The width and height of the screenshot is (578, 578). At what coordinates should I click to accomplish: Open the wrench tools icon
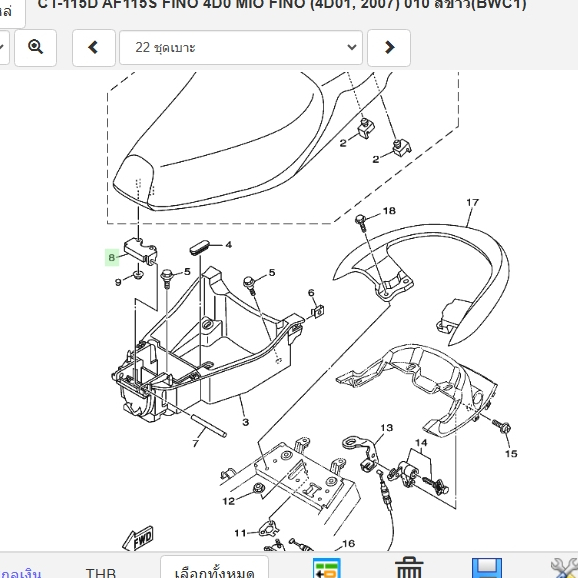(x=565, y=568)
